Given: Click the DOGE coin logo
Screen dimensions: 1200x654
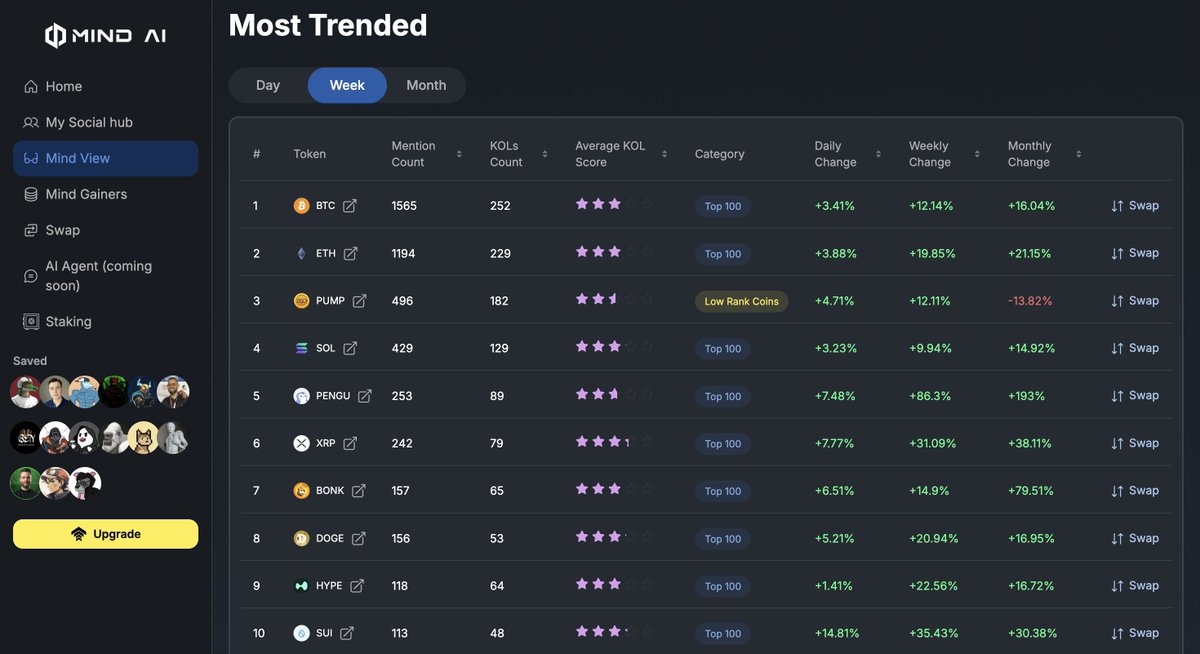Looking at the screenshot, I should tap(301, 539).
